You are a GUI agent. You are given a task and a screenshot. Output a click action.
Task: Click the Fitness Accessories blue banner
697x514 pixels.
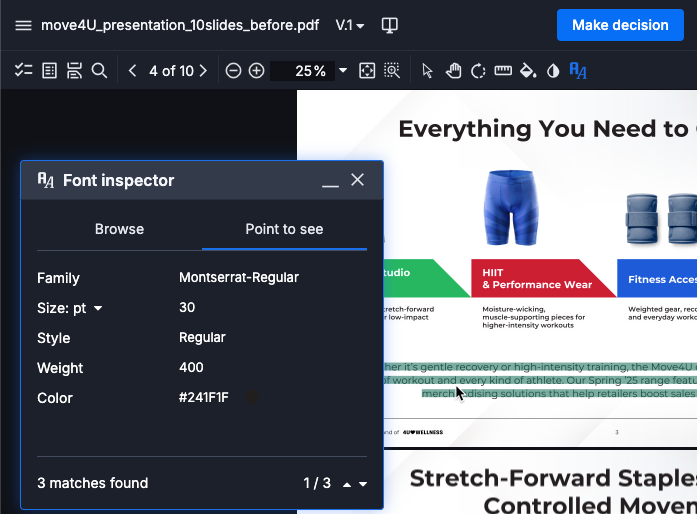point(657,278)
